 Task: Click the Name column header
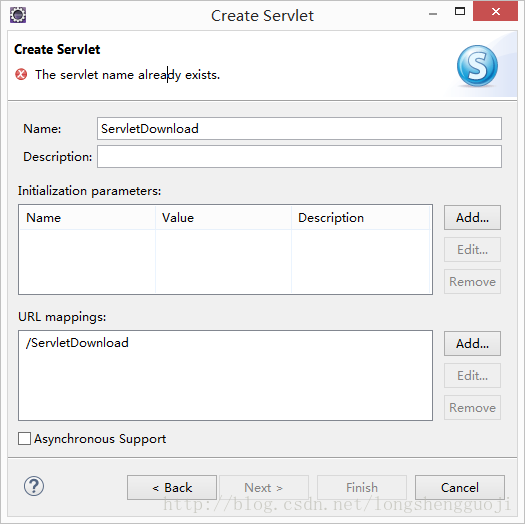(x=88, y=218)
